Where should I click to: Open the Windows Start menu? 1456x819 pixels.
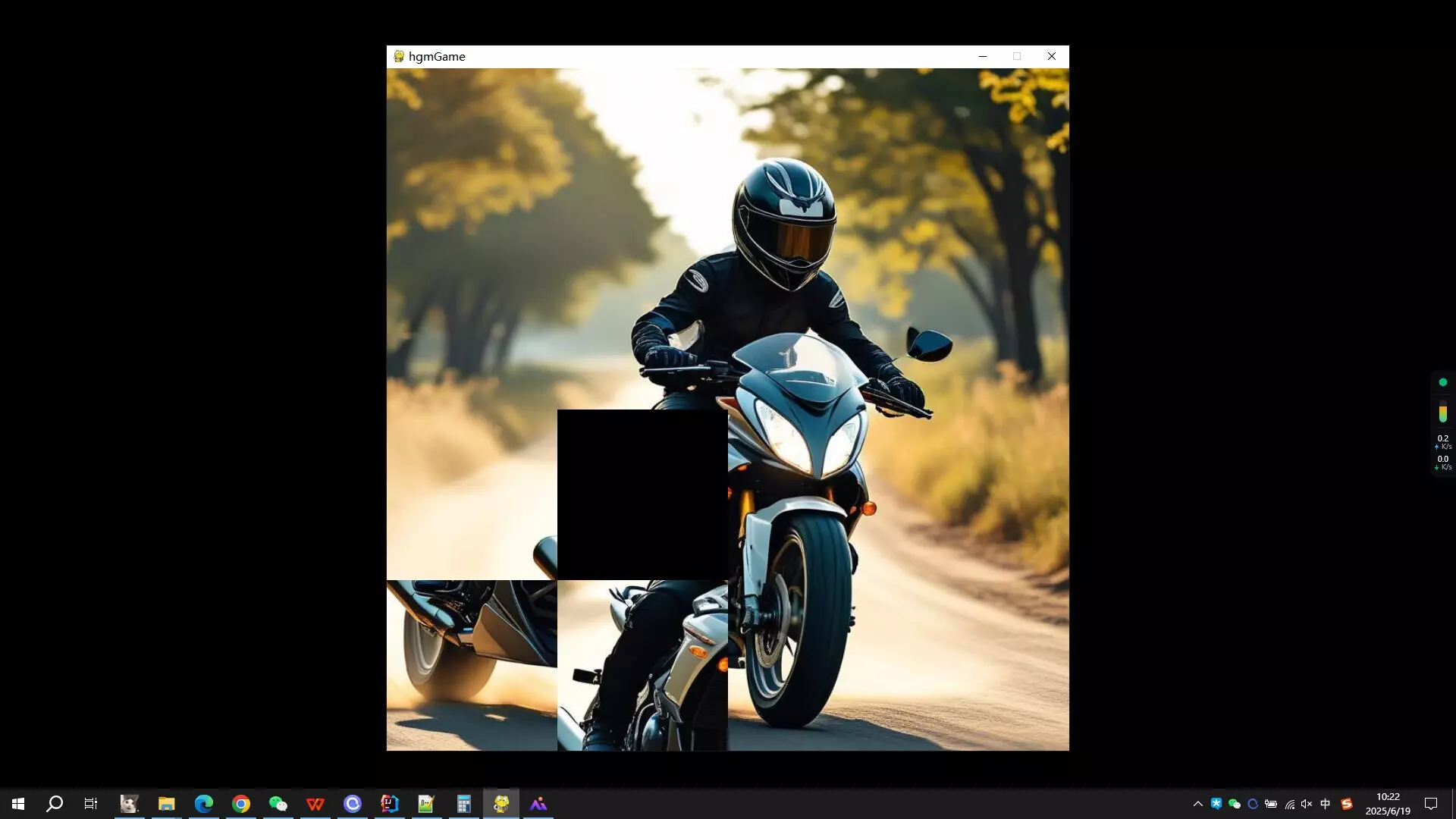point(17,803)
